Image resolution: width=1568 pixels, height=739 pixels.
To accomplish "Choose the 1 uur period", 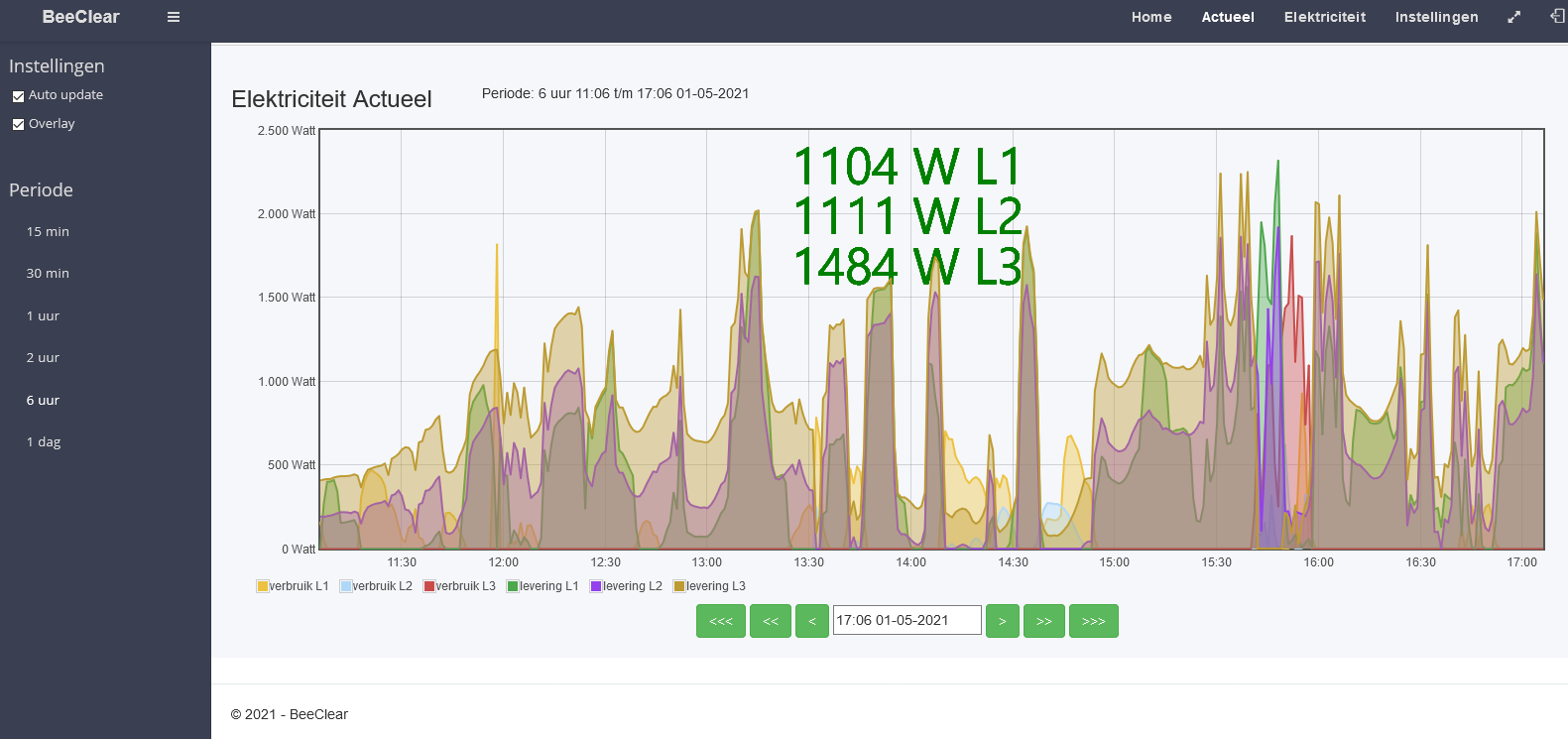I will [43, 315].
